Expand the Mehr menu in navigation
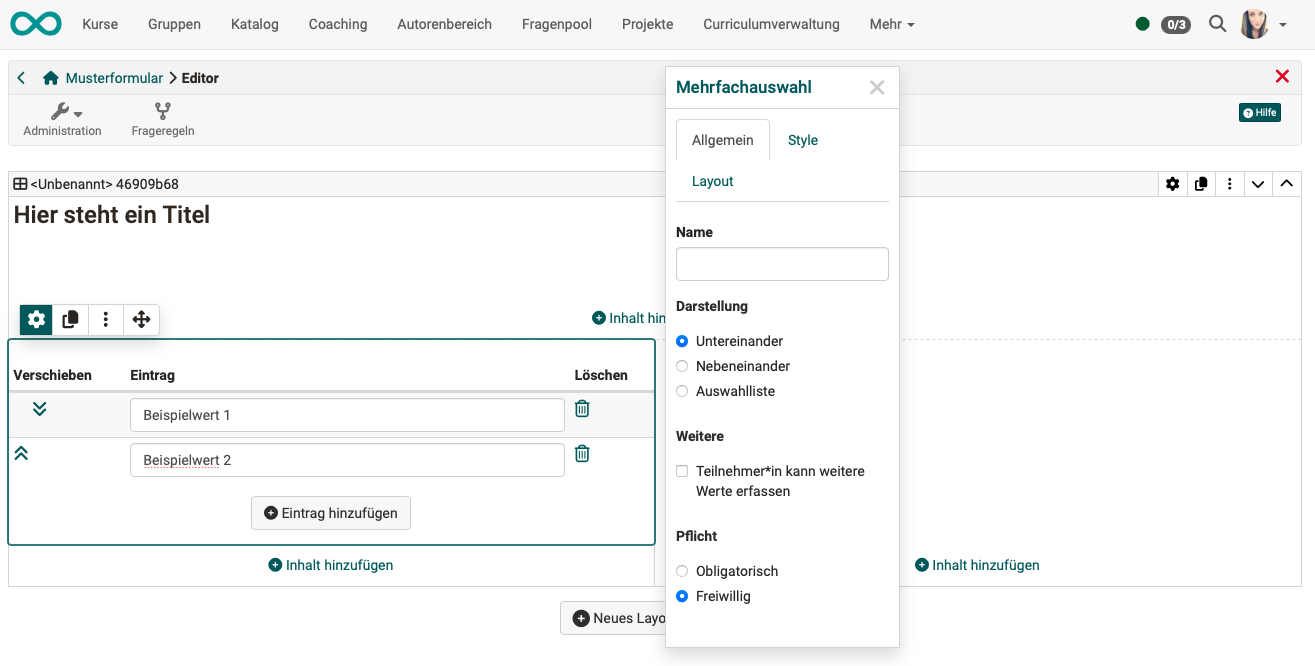This screenshot has height=666, width=1315. tap(891, 24)
